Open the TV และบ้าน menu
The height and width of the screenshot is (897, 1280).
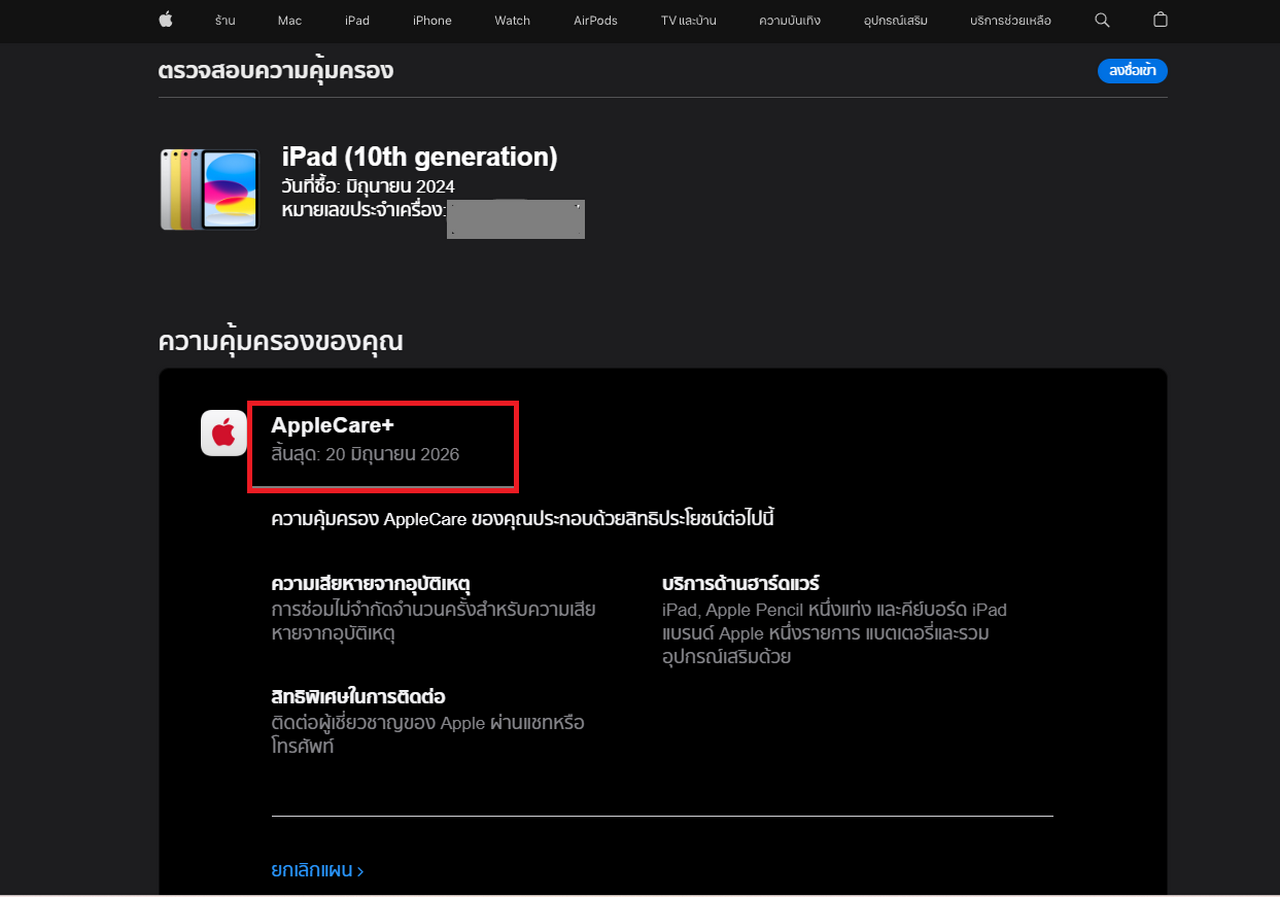coord(688,20)
